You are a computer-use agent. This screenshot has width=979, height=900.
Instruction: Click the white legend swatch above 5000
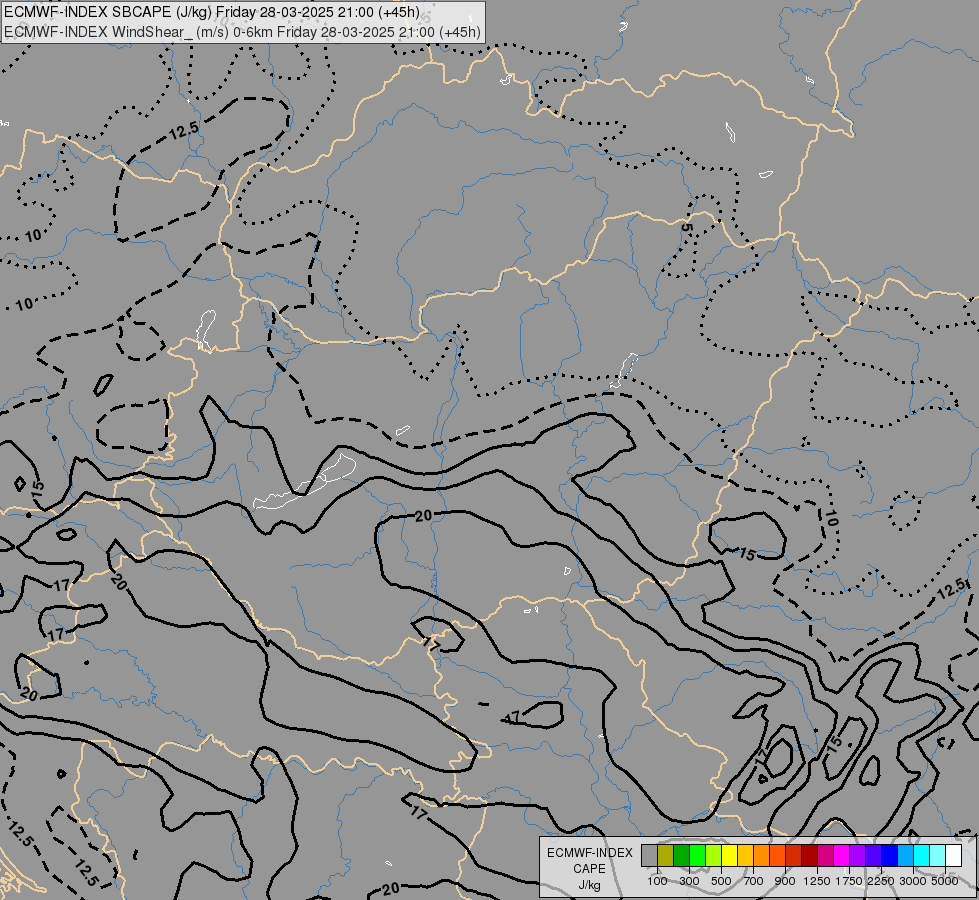(954, 856)
